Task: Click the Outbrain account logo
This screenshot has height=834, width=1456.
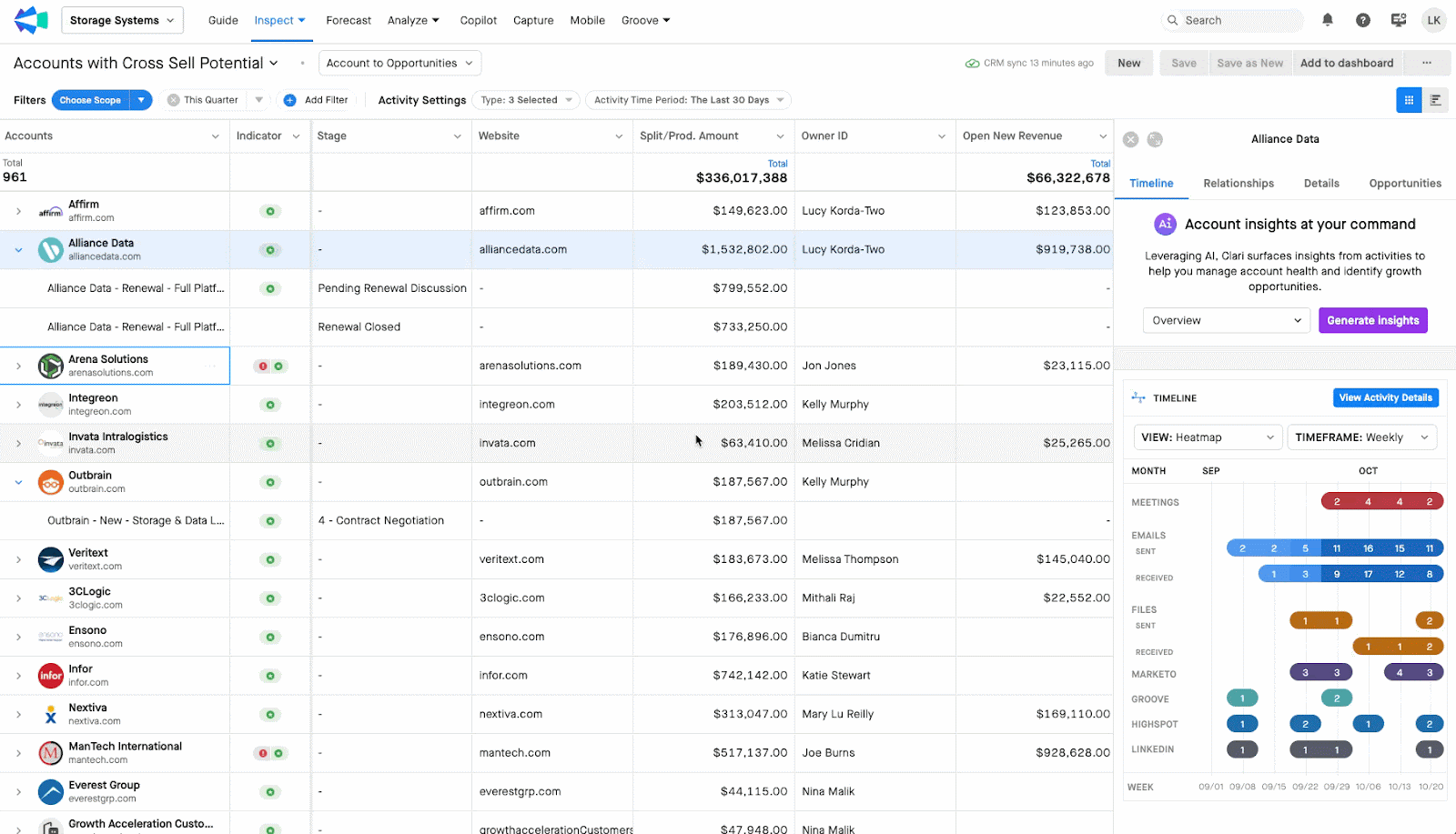Action: coord(51,482)
